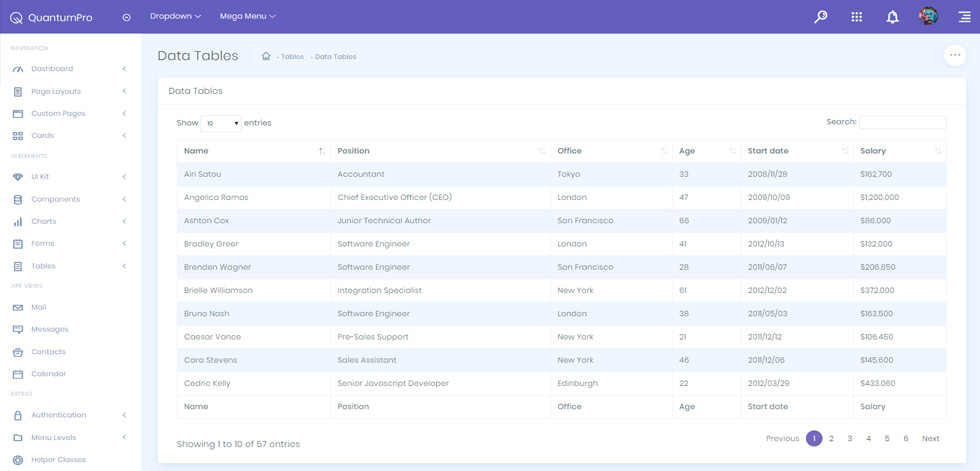Click the Dashboard gauge icon
Screen dimensions: 980x471
click(18, 69)
